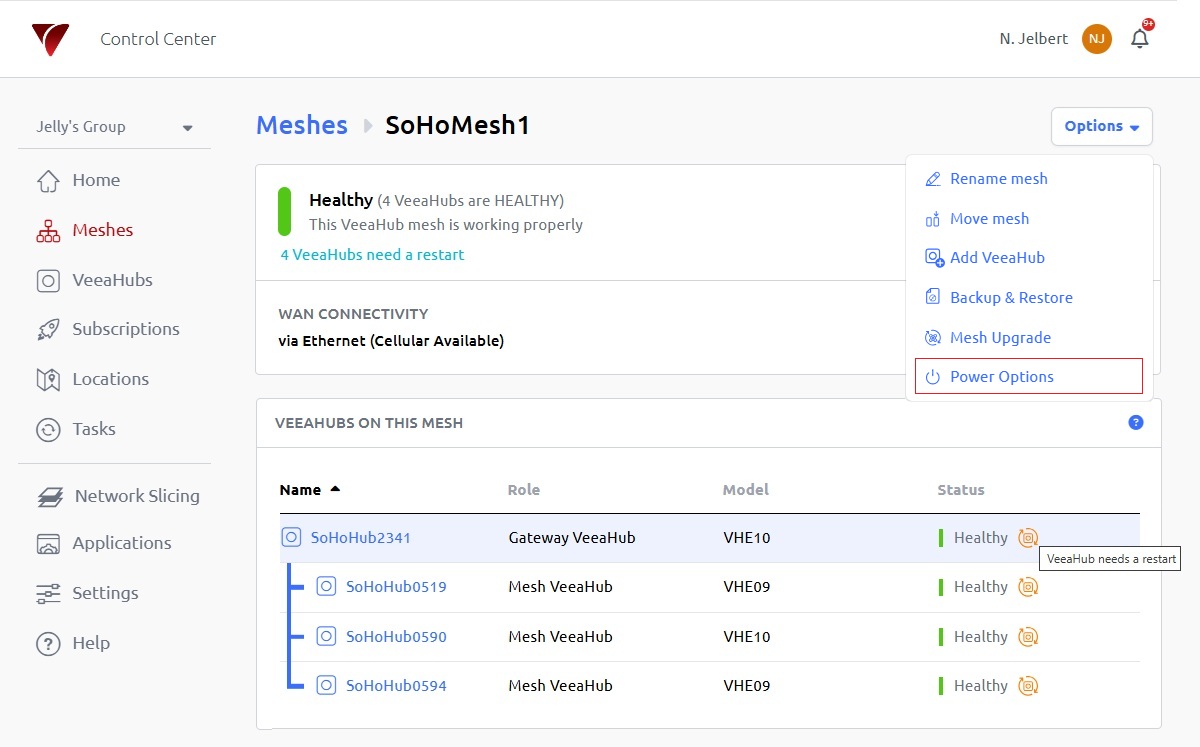
Task: Navigate to Locations page
Action: point(110,380)
